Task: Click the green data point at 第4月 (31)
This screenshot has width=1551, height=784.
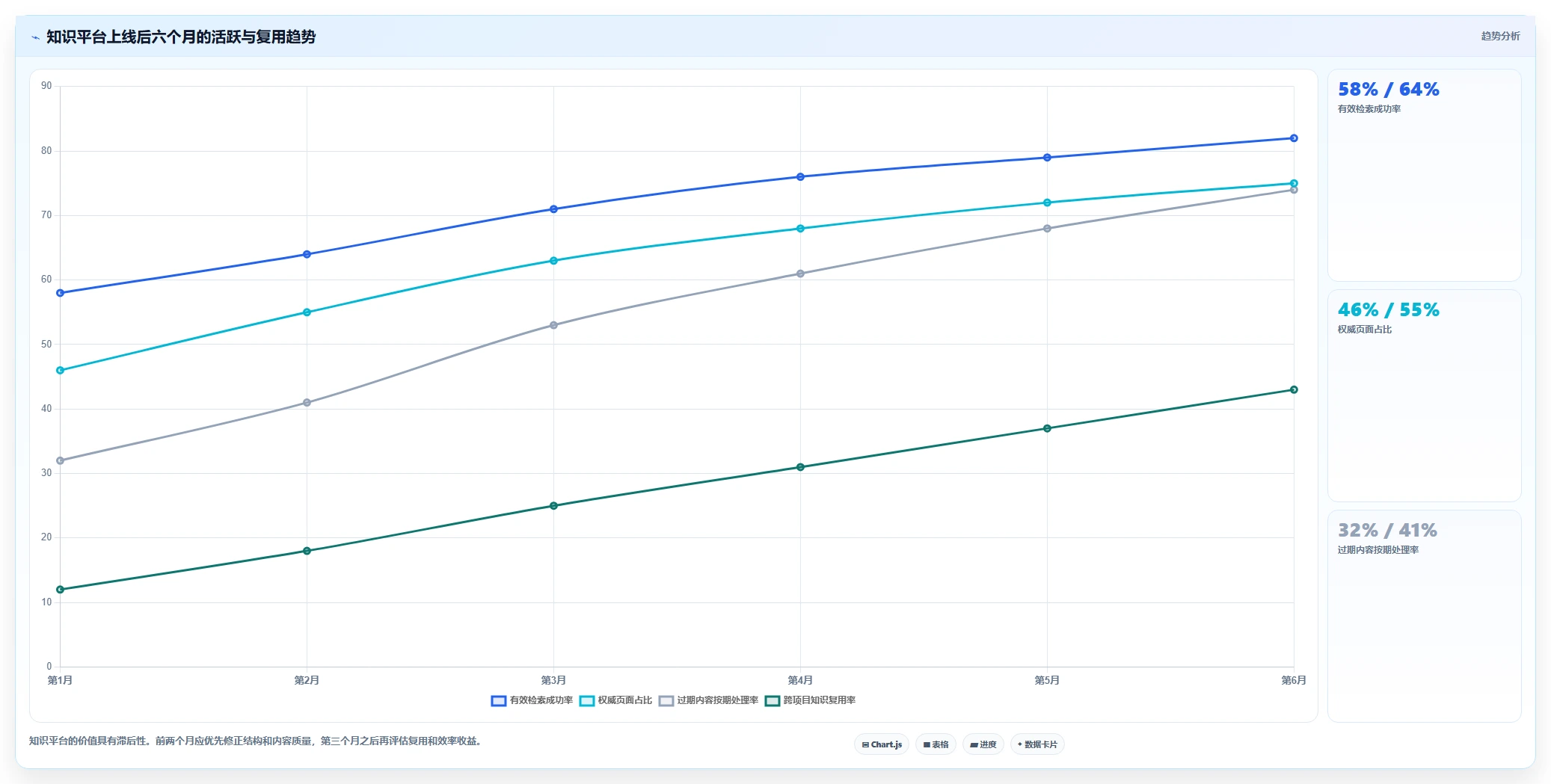Action: click(800, 467)
